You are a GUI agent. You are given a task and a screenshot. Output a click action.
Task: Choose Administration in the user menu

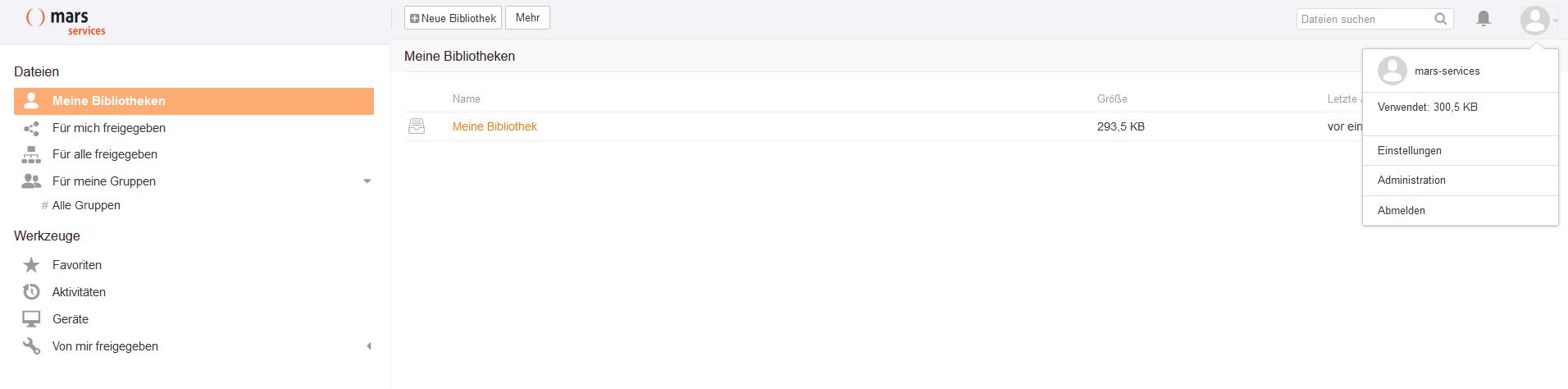[x=1411, y=181]
